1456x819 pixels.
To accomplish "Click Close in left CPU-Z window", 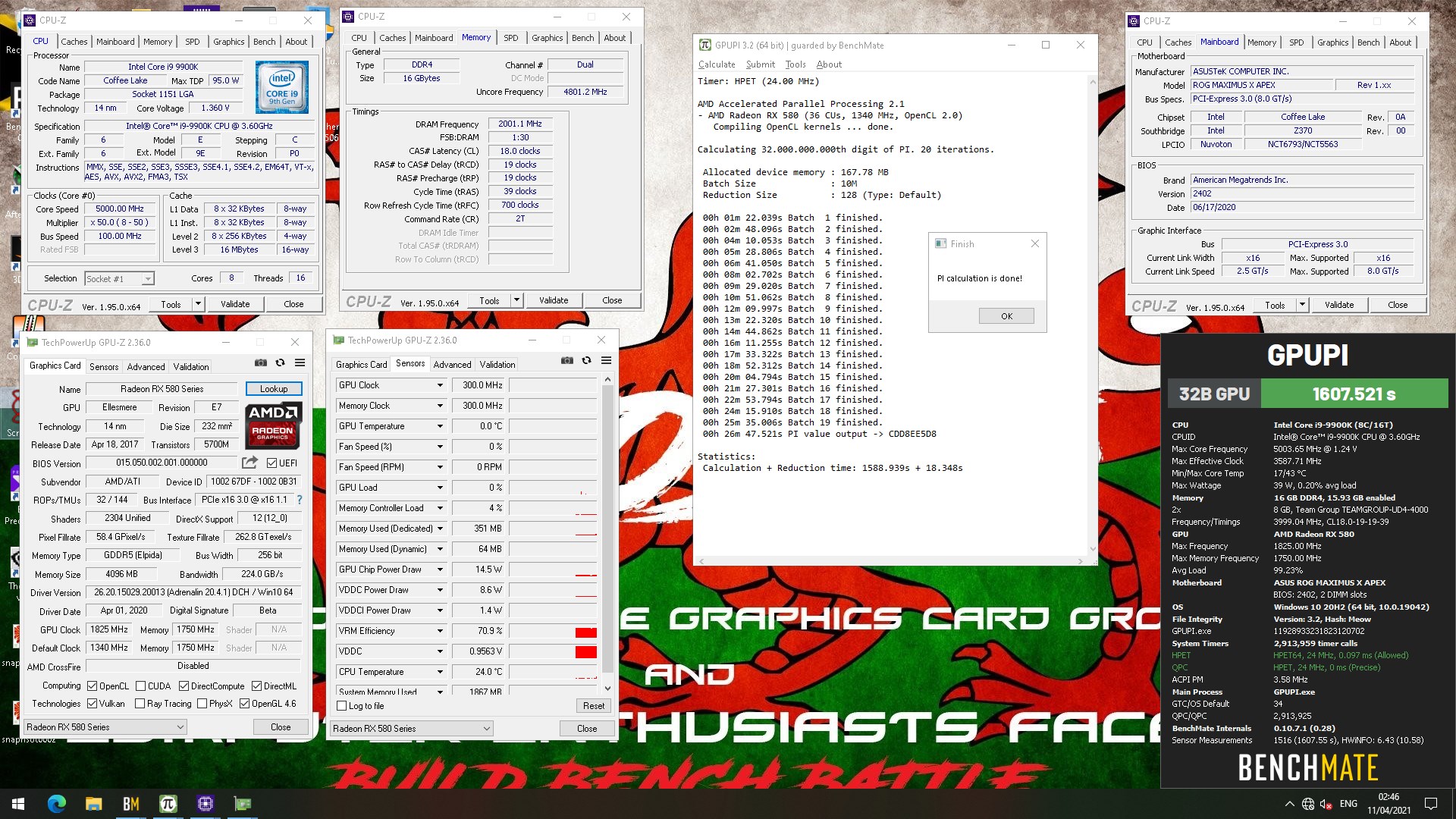I will (293, 304).
